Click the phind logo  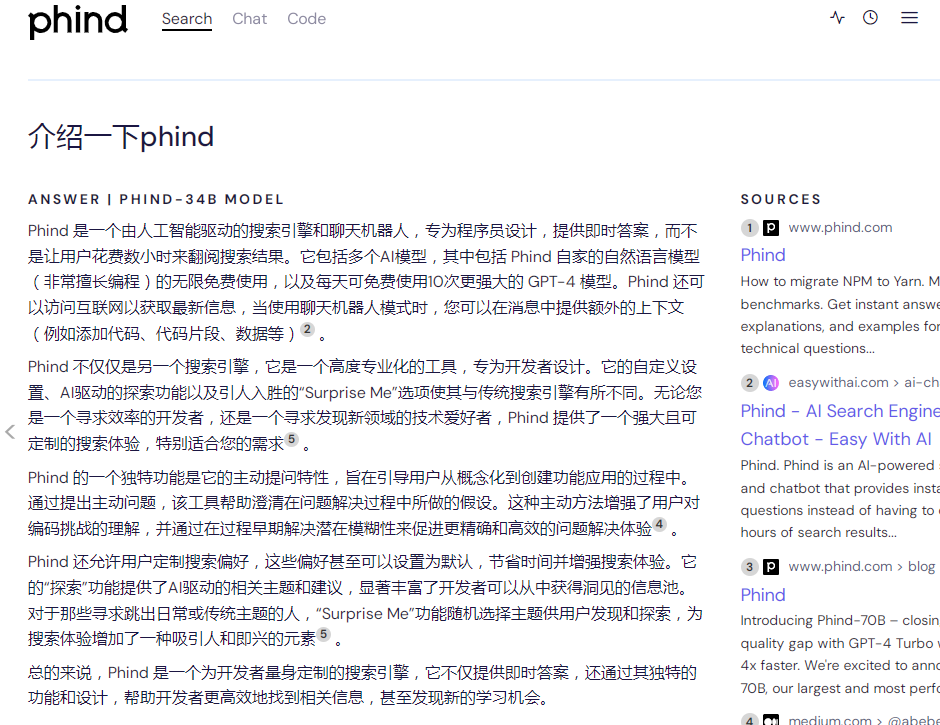point(78,21)
